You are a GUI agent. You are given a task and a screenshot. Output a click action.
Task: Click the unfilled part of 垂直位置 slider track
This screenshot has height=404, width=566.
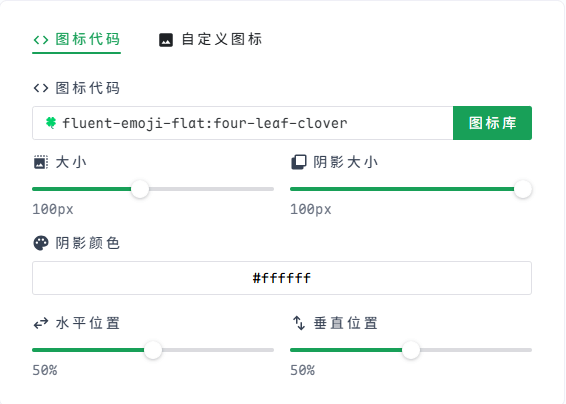click(476, 350)
